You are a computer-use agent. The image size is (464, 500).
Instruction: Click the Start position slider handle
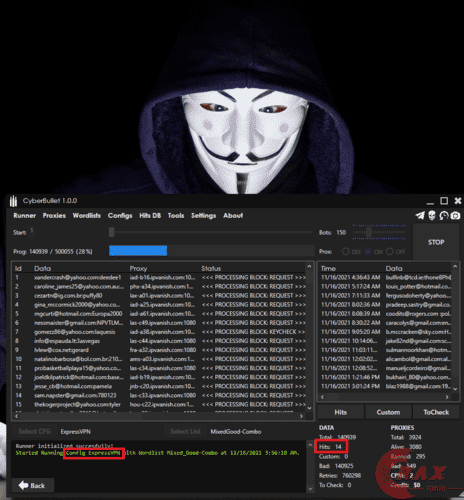tap(112, 232)
